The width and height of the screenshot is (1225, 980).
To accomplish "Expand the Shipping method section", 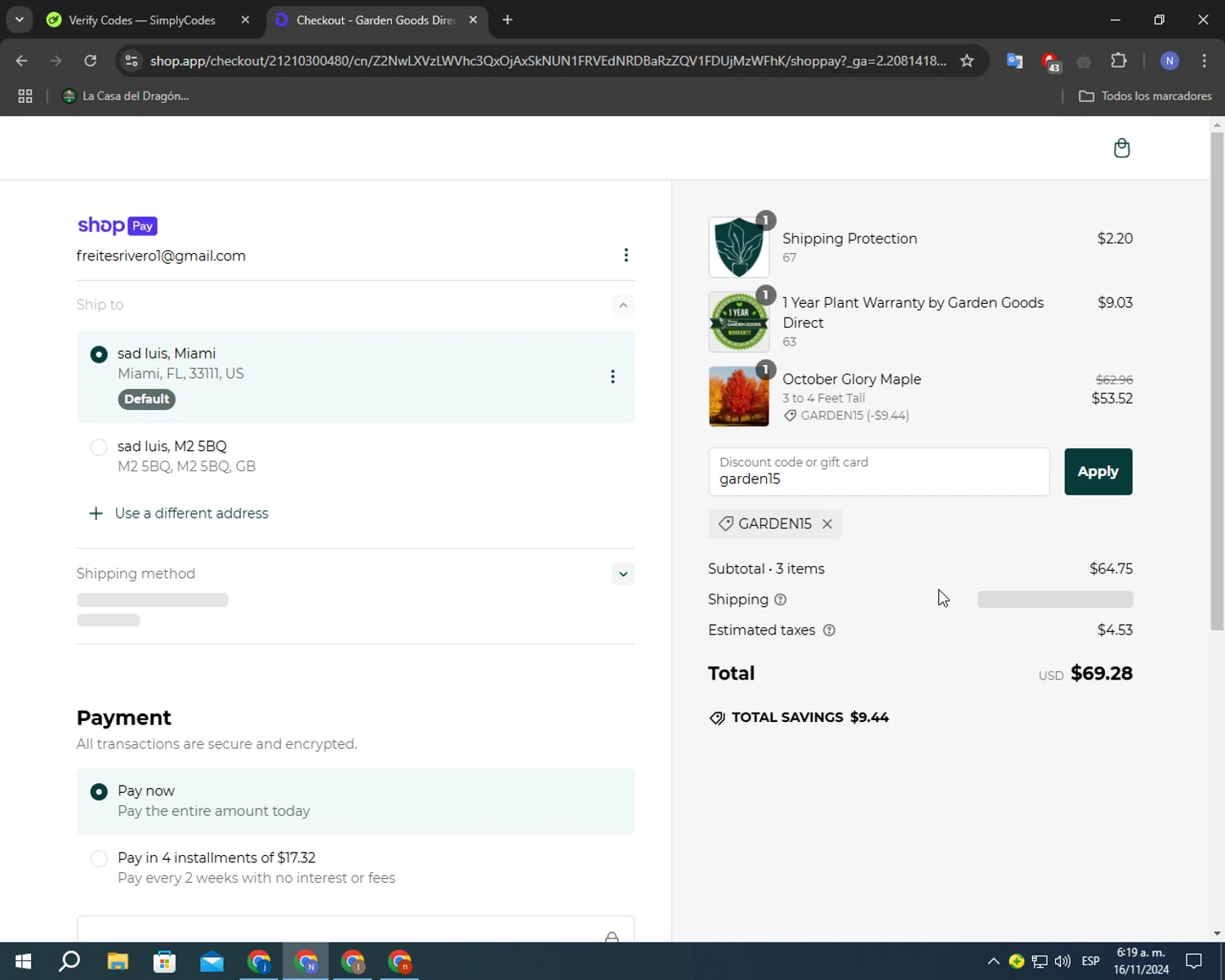I will [623, 574].
